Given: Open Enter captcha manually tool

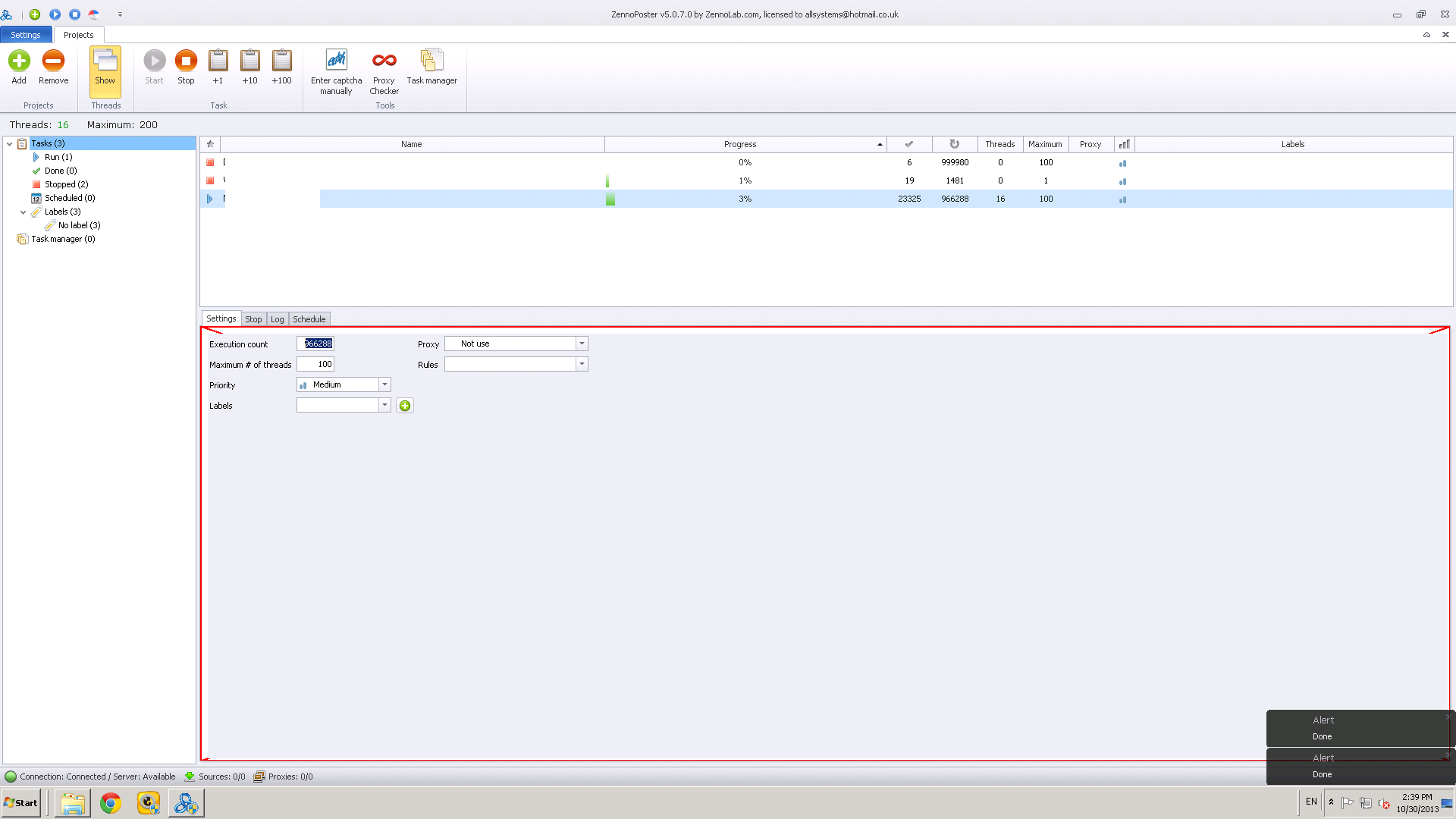Looking at the screenshot, I should click(x=336, y=61).
